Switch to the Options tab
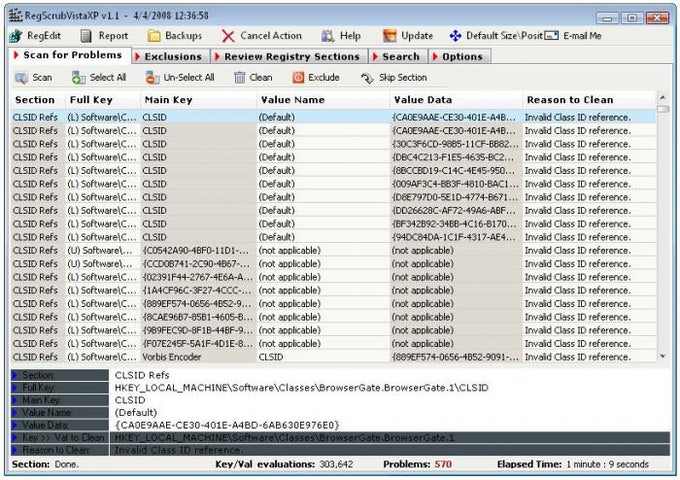The height and width of the screenshot is (480, 680). coord(459,56)
